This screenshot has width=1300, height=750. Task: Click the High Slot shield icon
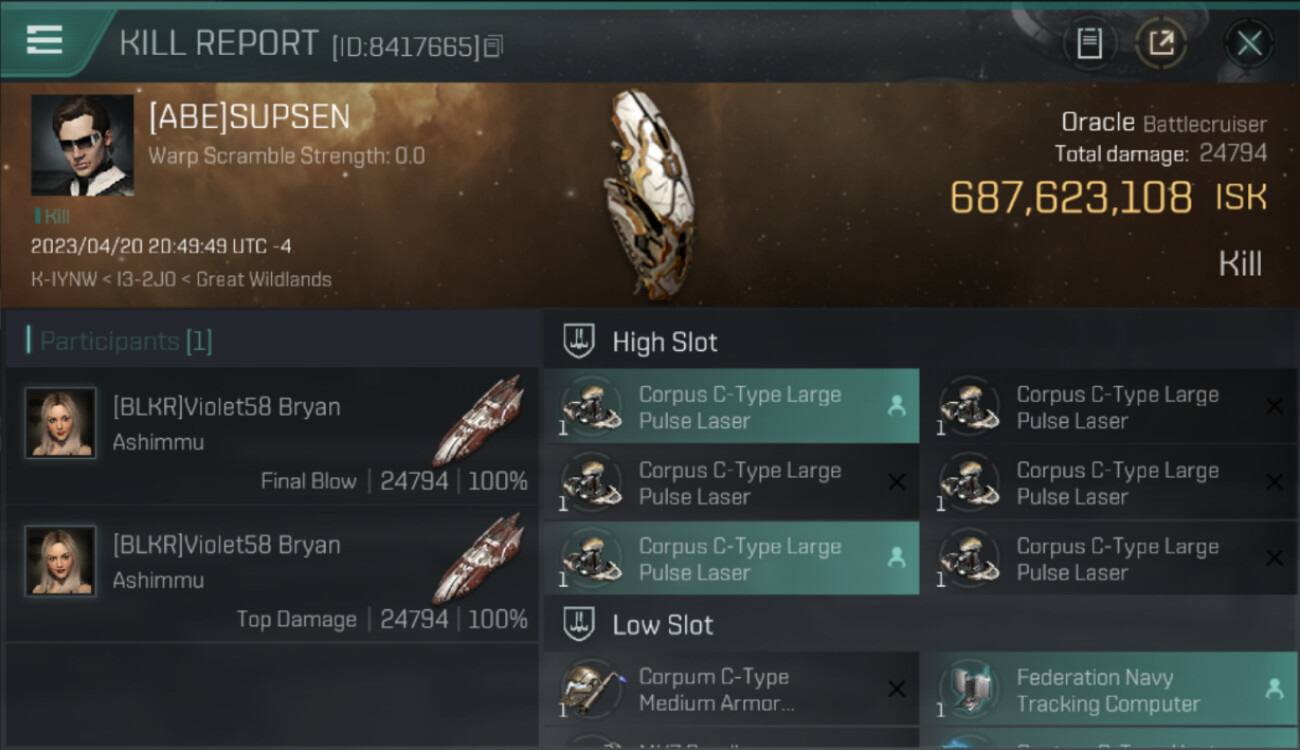tap(579, 341)
